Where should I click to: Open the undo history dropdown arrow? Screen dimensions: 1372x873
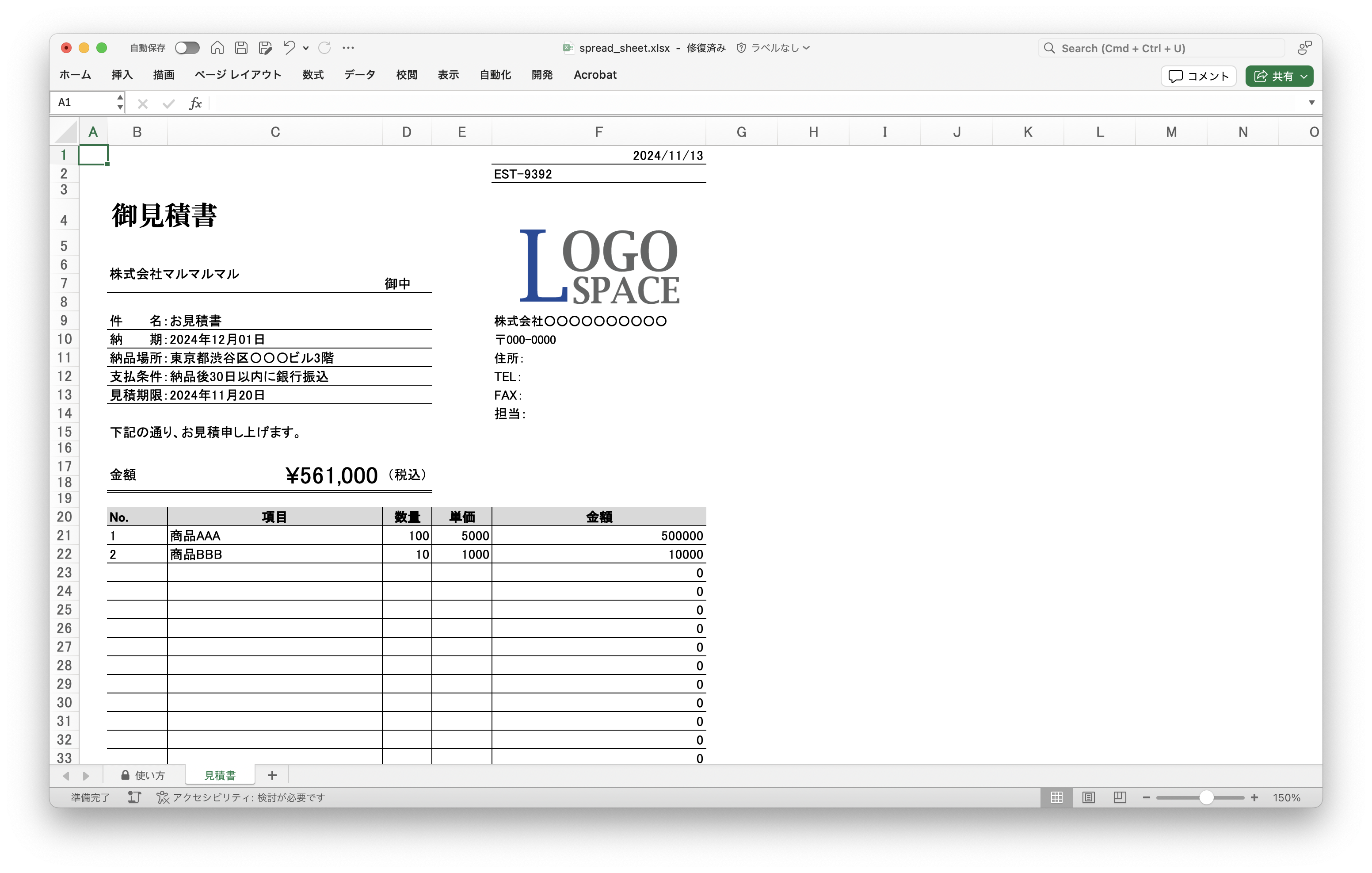pos(306,48)
